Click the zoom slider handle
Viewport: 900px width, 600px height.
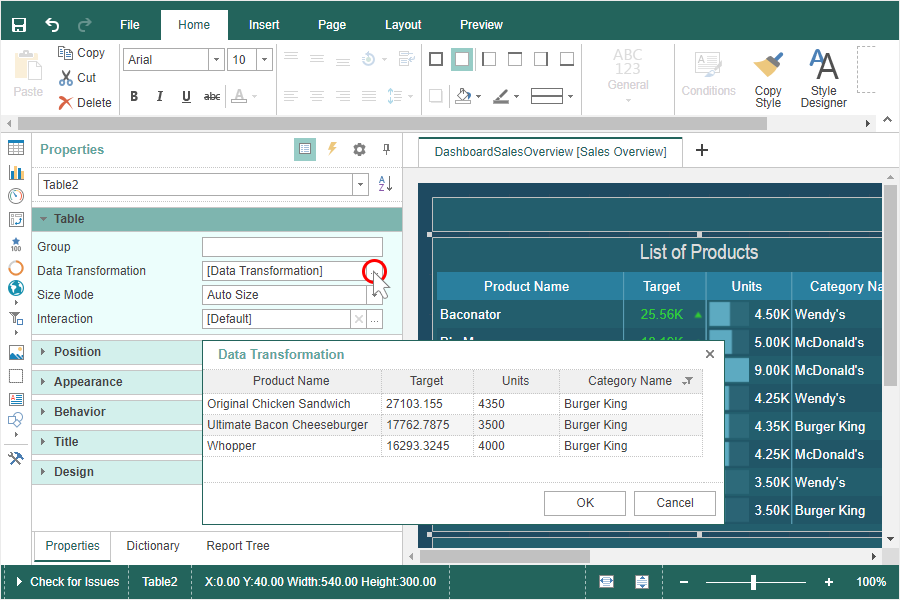[753, 582]
